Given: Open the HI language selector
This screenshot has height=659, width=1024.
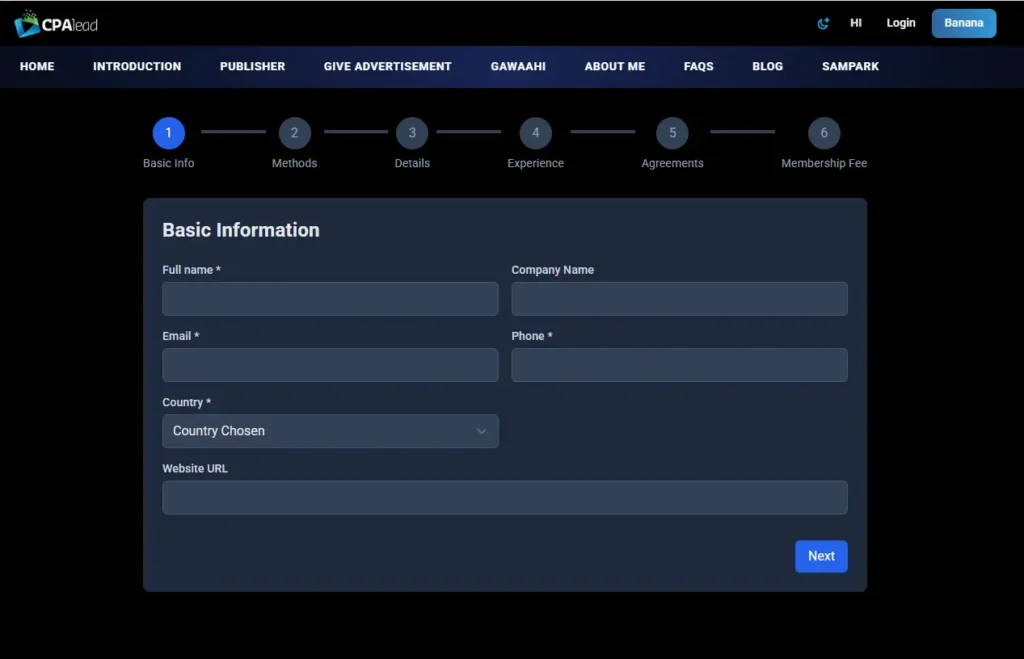Looking at the screenshot, I should tap(856, 23).
